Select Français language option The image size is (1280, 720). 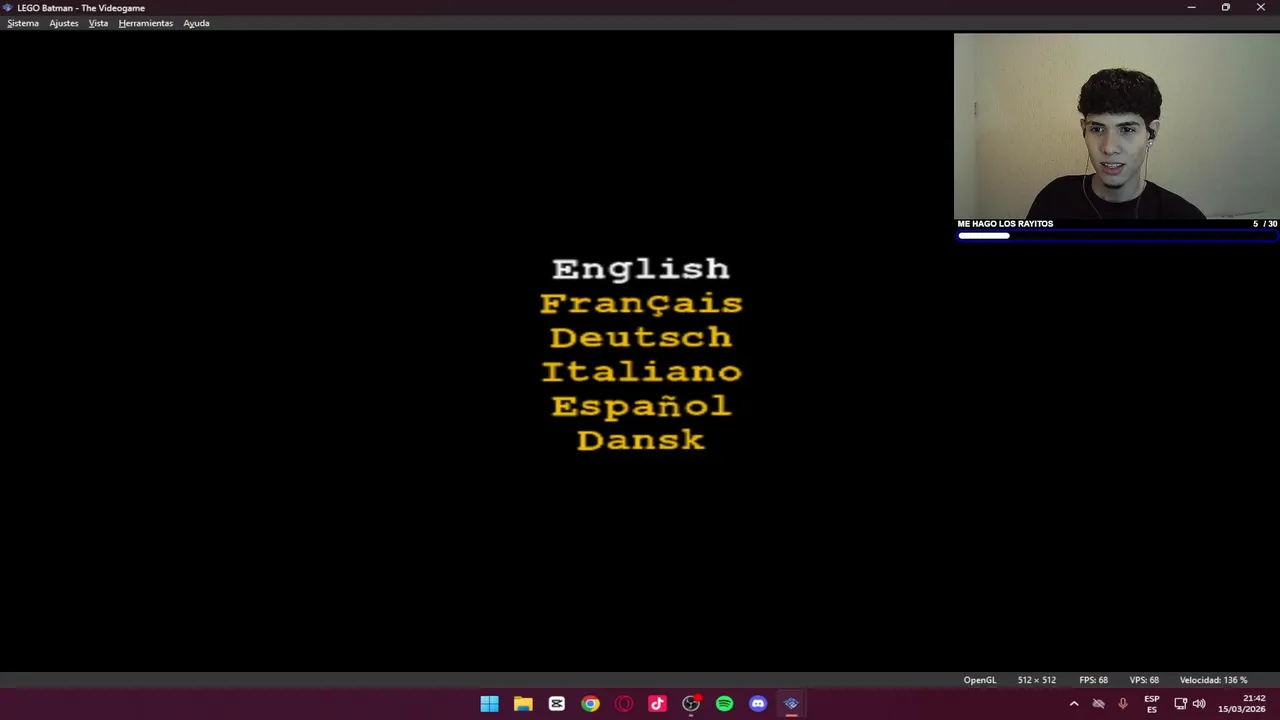641,303
